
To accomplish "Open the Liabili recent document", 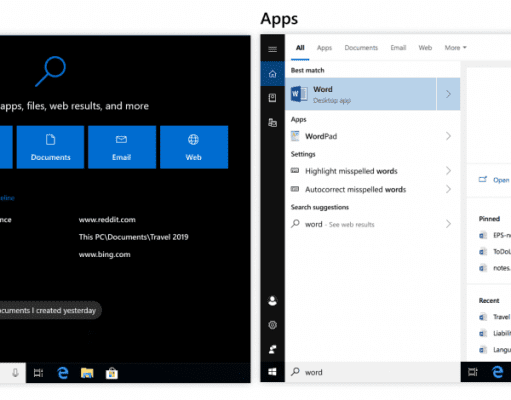I will click(x=495, y=333).
